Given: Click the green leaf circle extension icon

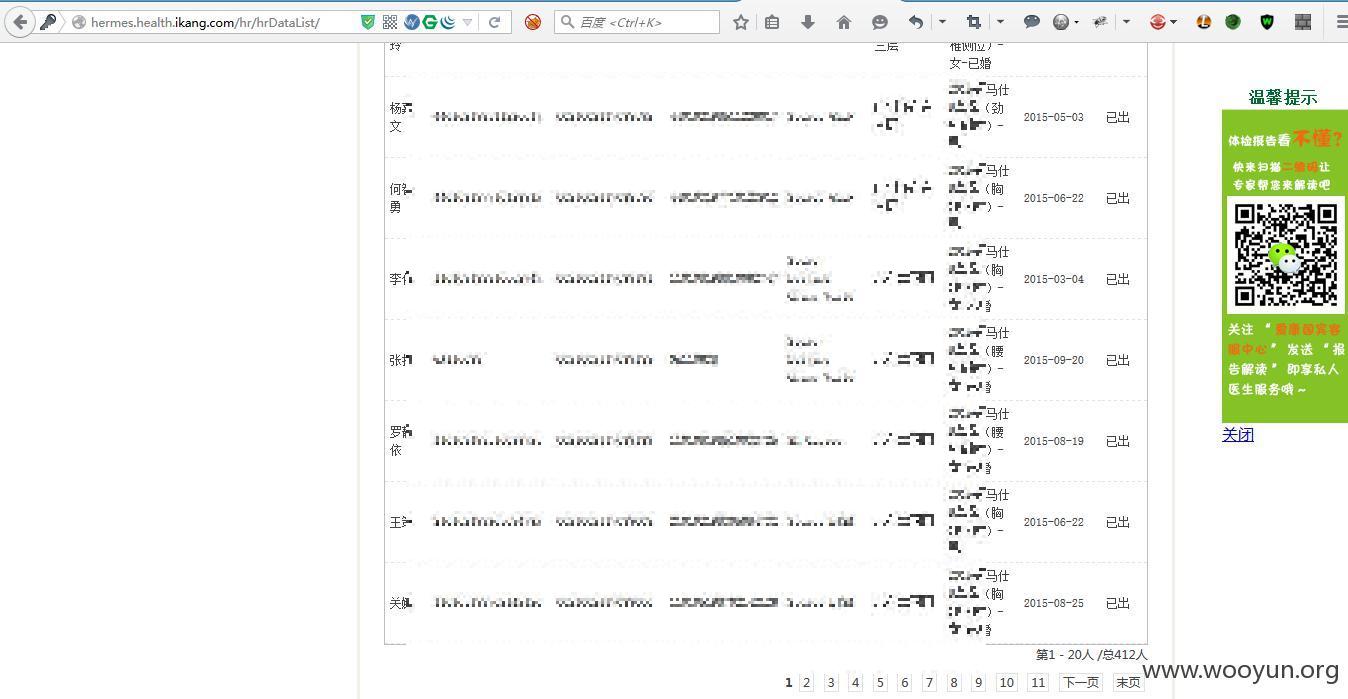Looking at the screenshot, I should (1233, 21).
